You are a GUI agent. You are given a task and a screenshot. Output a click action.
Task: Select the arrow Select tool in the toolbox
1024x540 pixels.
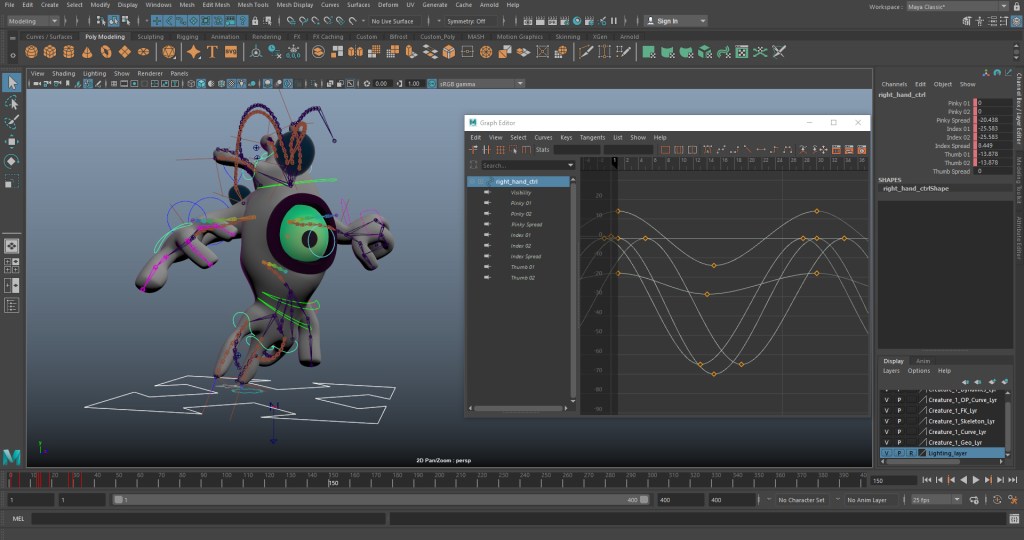point(12,82)
